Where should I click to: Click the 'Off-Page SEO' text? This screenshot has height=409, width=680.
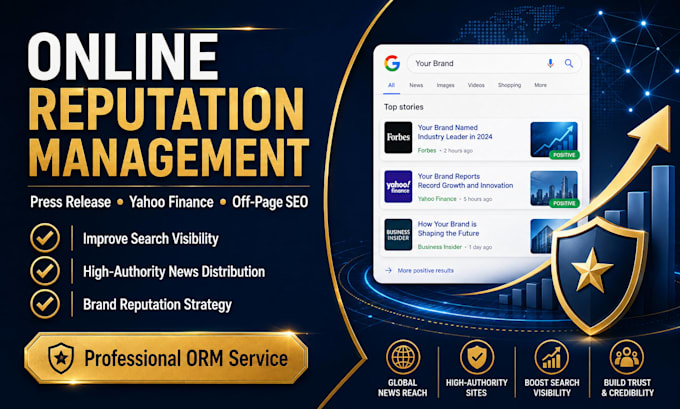(x=270, y=202)
